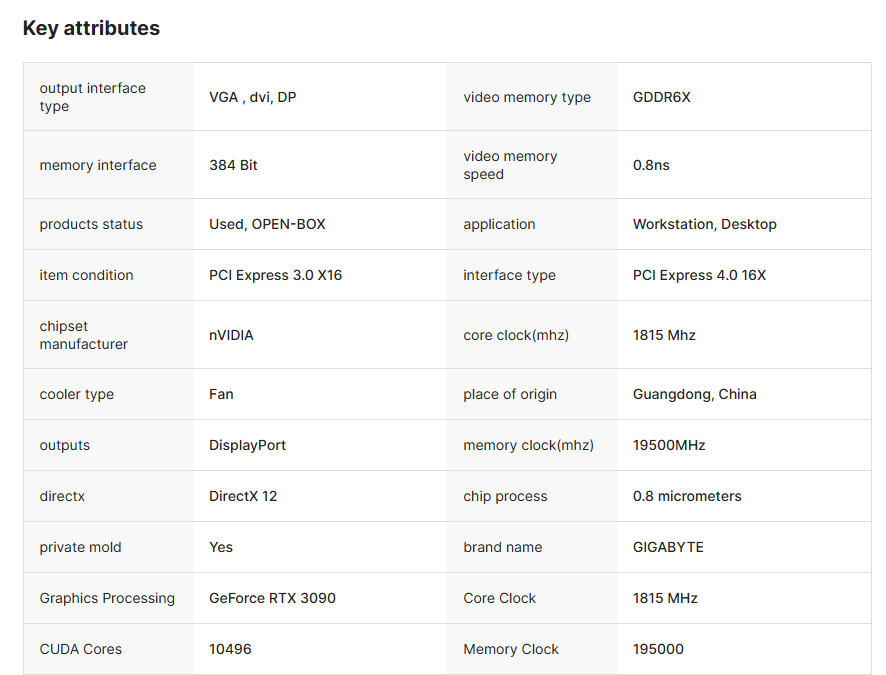This screenshot has height=675, width=886.
Task: Click the 'Used, OPEN-BOX' value
Action: tap(267, 224)
